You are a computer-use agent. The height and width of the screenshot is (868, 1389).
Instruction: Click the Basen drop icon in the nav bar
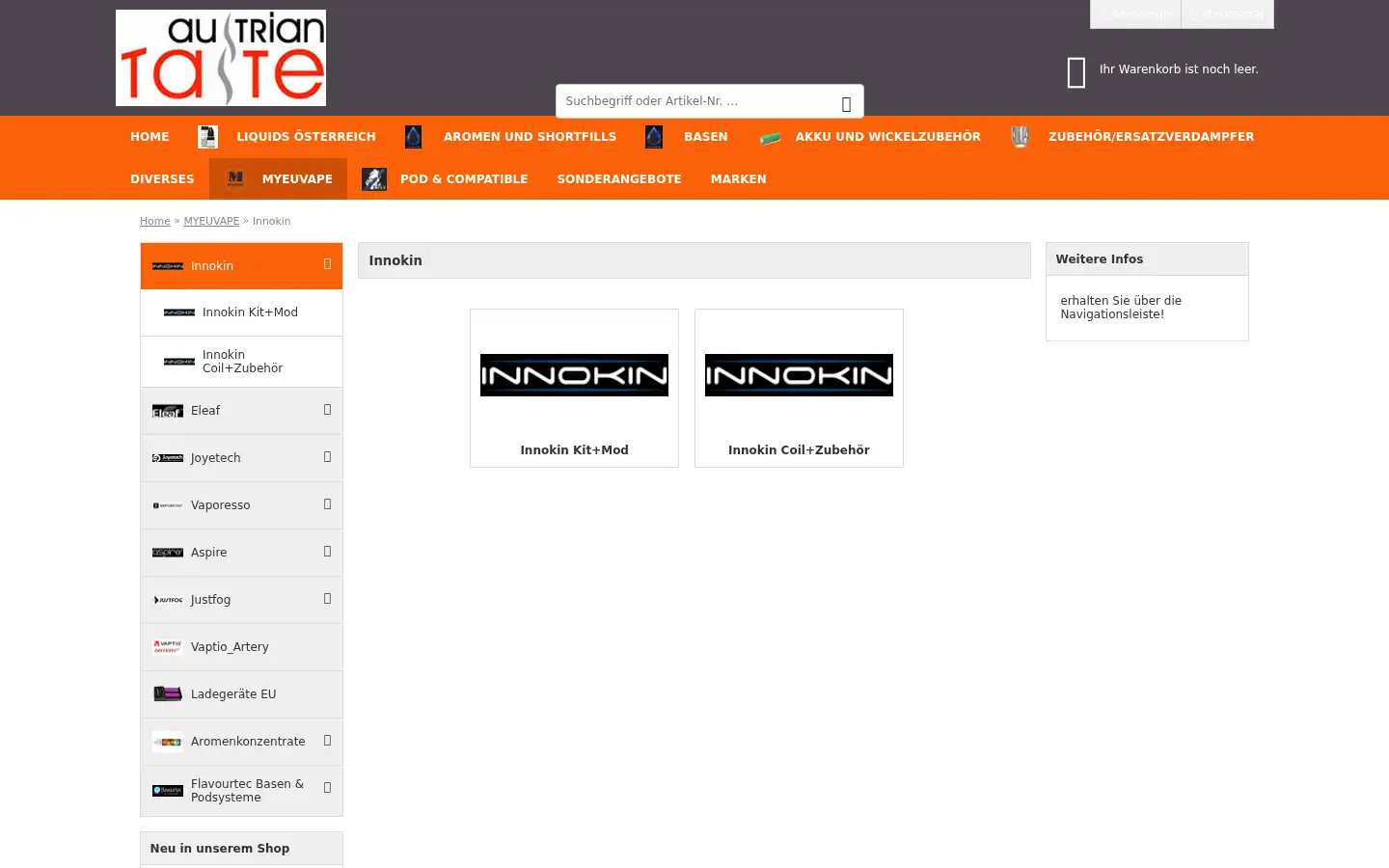pos(654,137)
